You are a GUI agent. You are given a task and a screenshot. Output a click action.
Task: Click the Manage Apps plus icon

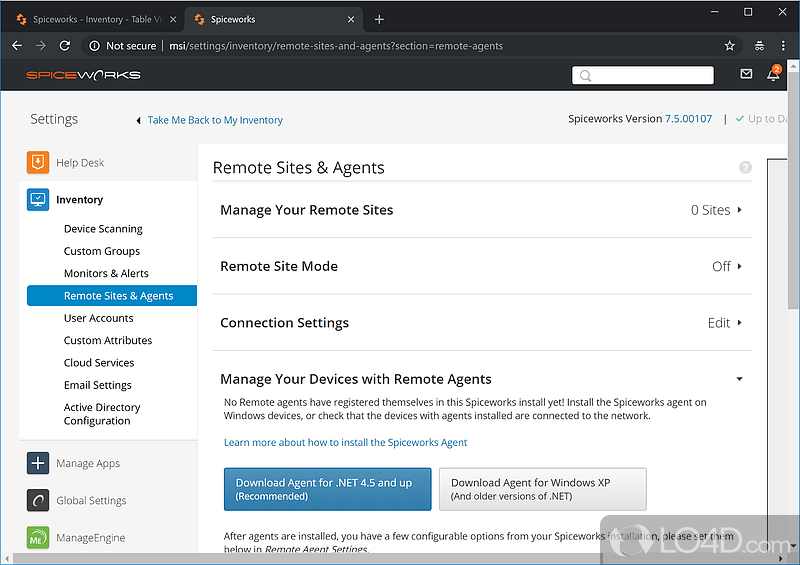38,463
